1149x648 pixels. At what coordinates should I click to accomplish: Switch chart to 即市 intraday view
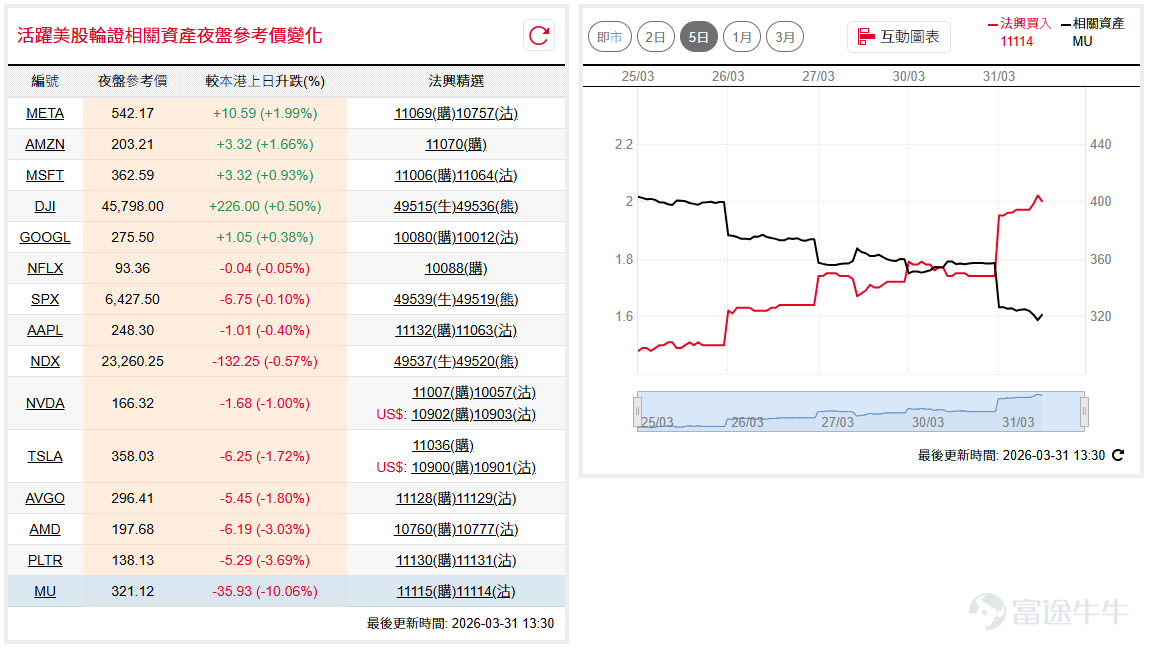click(610, 37)
